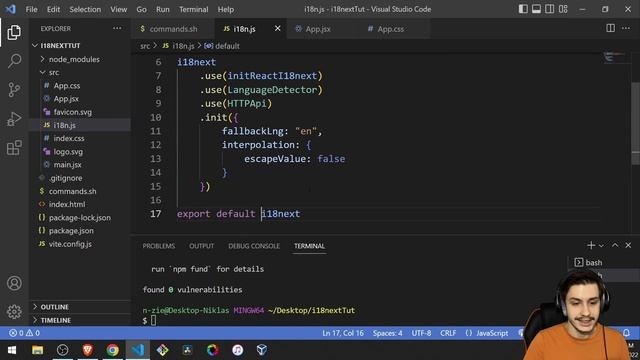
Task: Open the Search view in activity bar
Action: [x=14, y=61]
